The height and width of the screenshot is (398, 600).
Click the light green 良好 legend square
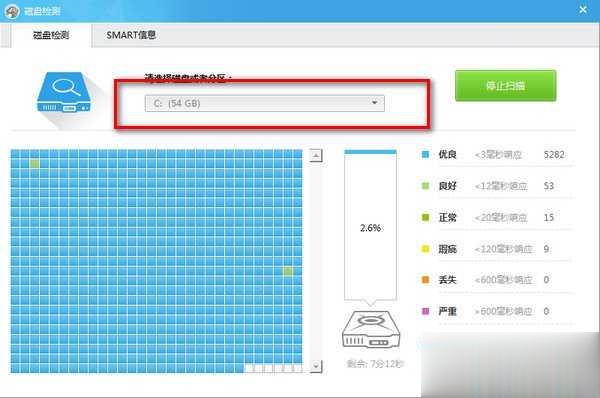pos(425,186)
